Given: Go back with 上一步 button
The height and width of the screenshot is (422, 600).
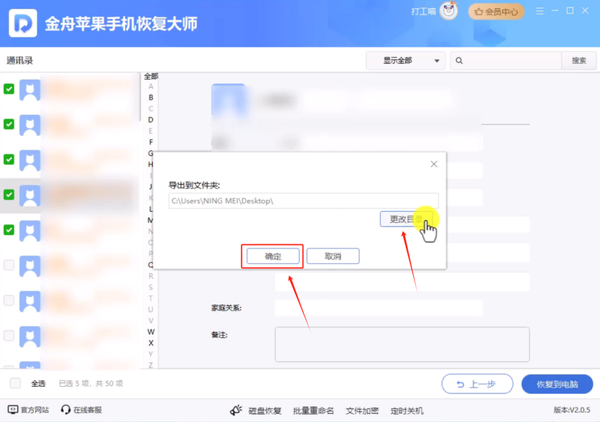Looking at the screenshot, I should (x=477, y=384).
